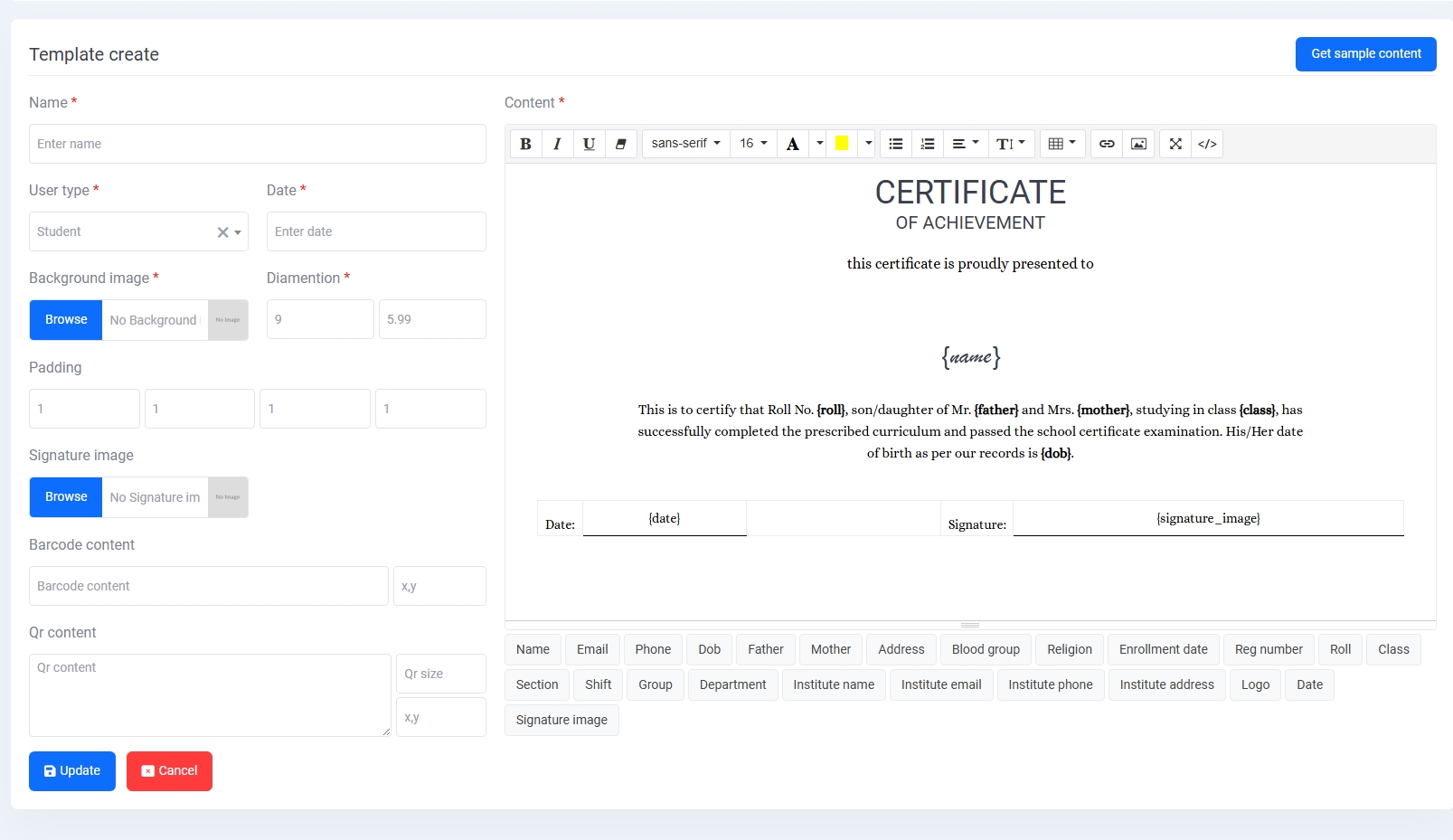Image resolution: width=1453 pixels, height=840 pixels.
Task: Click the yellow highlight color swatch
Action: (x=841, y=144)
